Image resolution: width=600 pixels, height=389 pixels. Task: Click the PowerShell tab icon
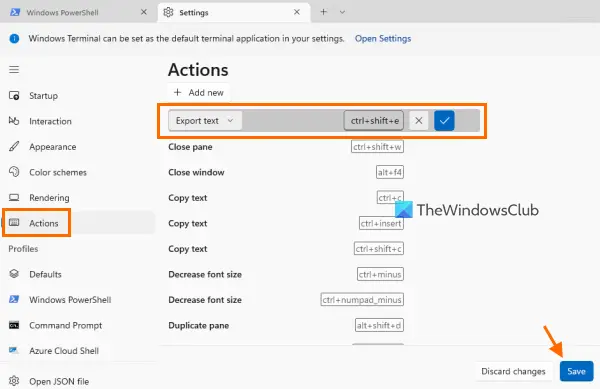[x=15, y=12]
